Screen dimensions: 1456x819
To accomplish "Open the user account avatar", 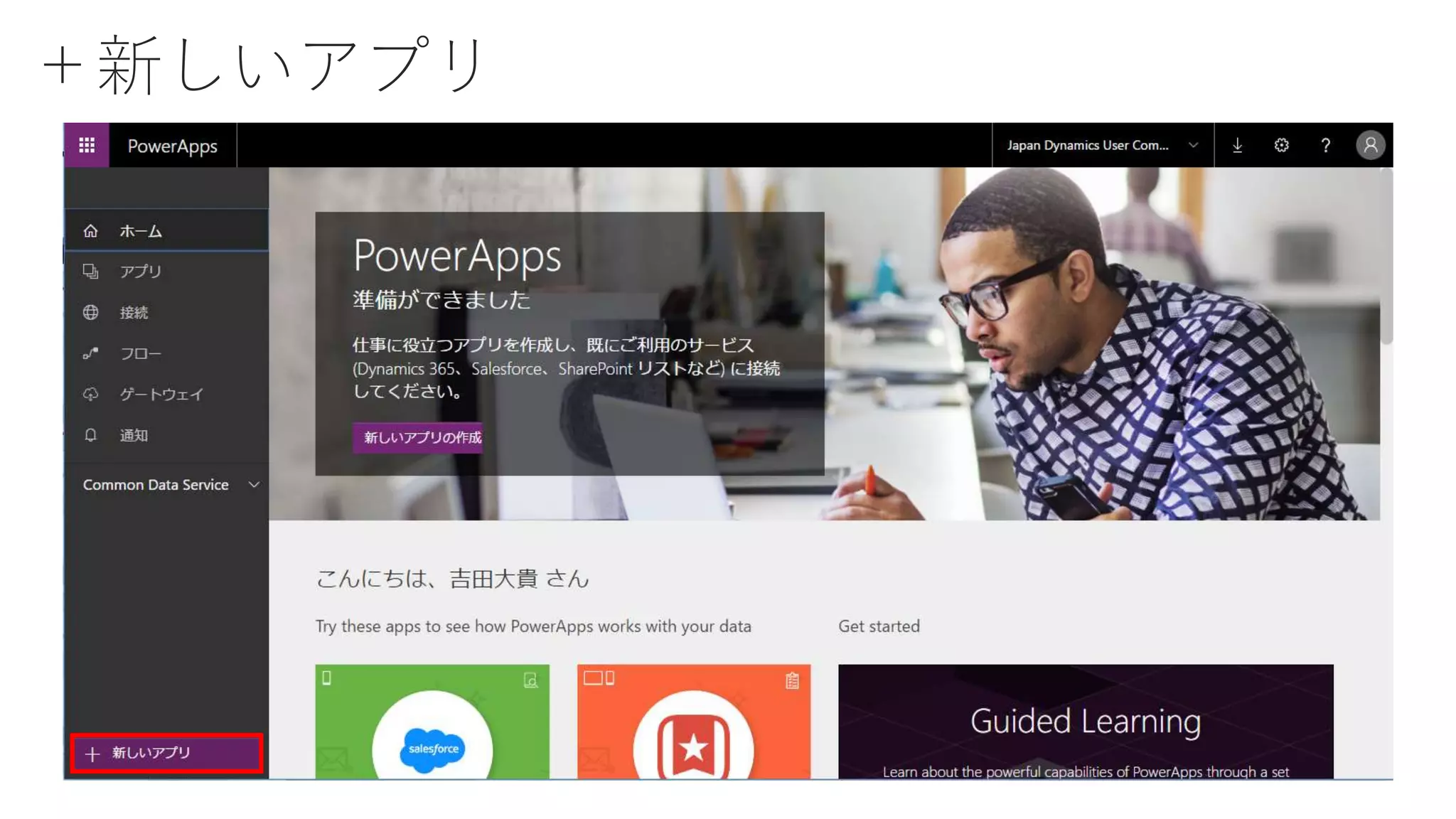I will [x=1370, y=145].
